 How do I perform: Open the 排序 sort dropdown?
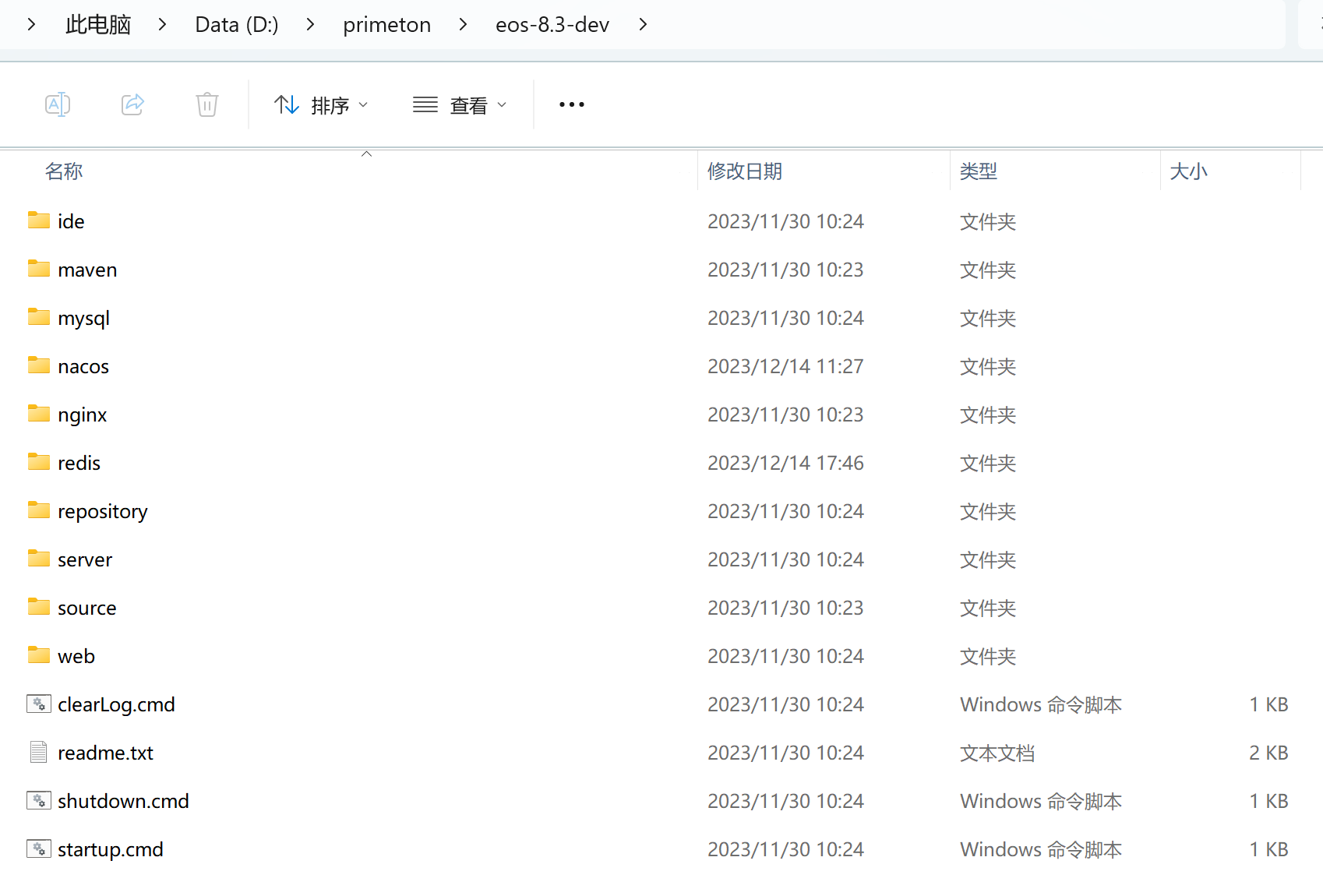[321, 104]
